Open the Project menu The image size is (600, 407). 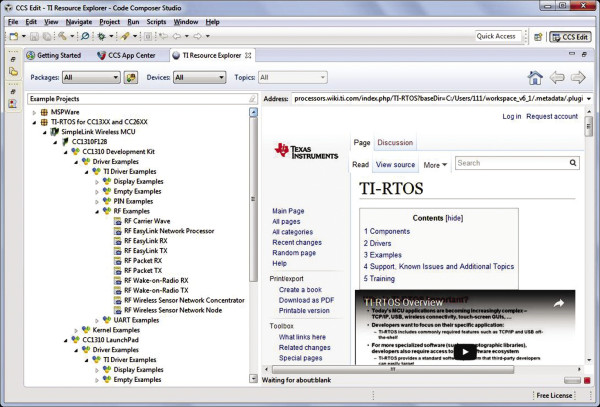(109, 22)
